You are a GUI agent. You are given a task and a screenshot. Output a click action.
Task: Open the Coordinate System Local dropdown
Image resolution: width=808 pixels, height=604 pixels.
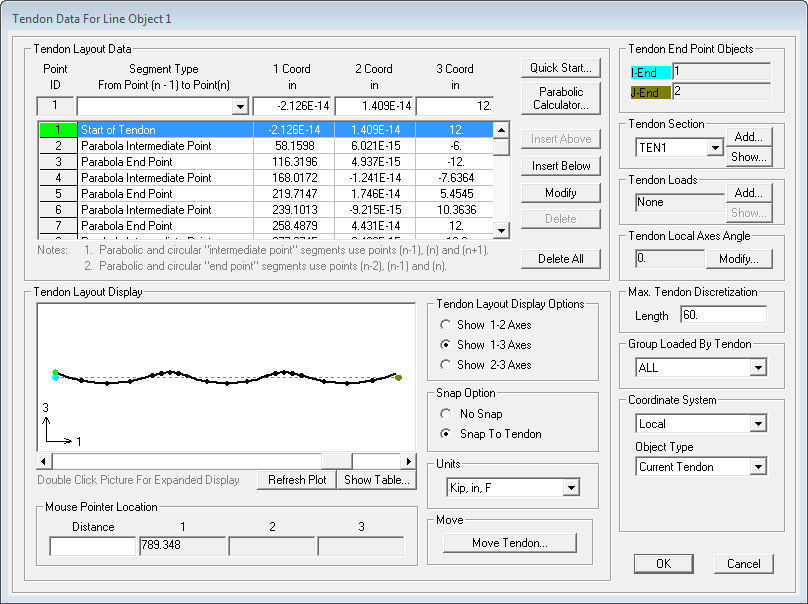click(x=758, y=424)
